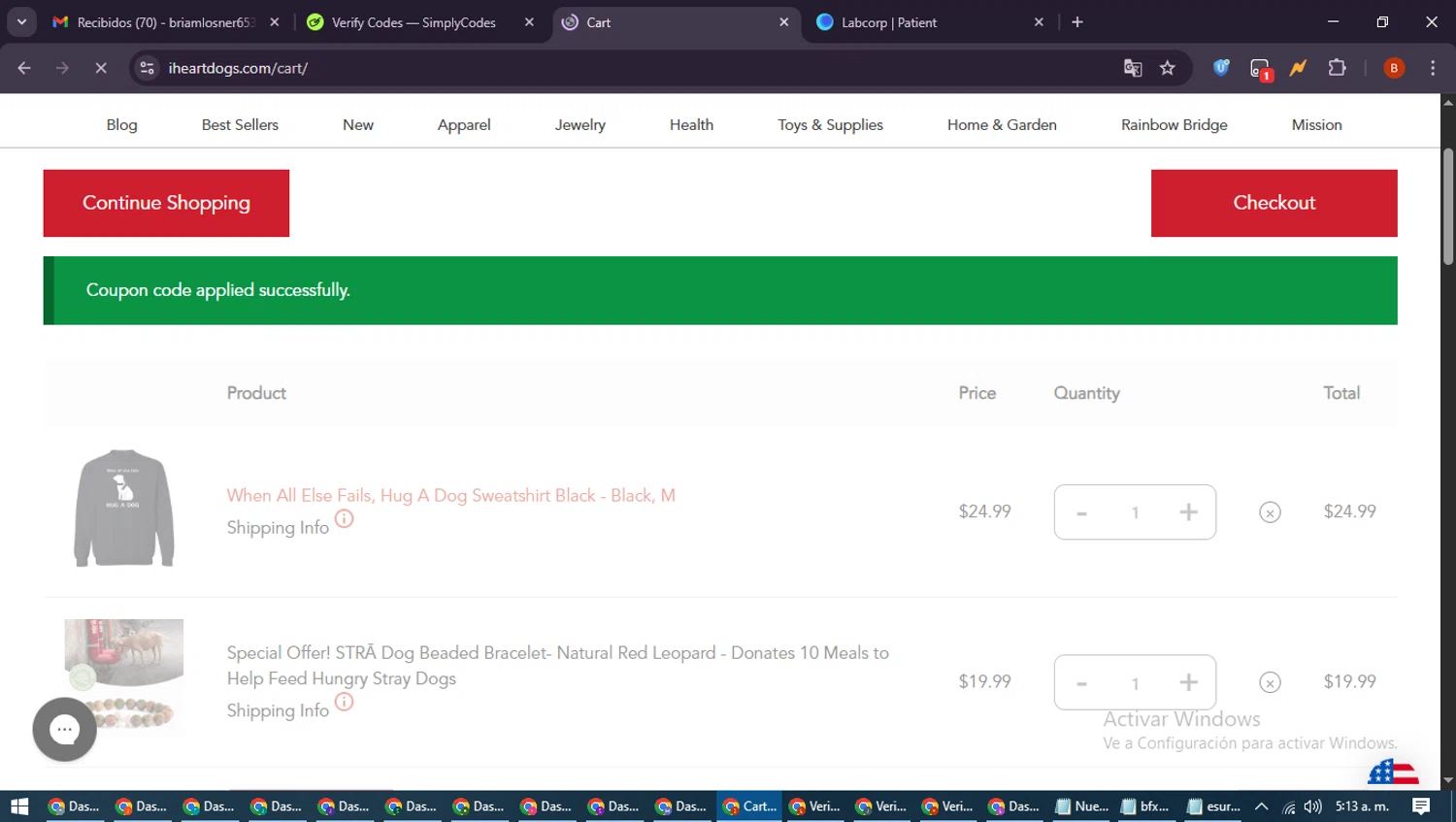Remove the bracelet from cart

pyautogui.click(x=1270, y=683)
